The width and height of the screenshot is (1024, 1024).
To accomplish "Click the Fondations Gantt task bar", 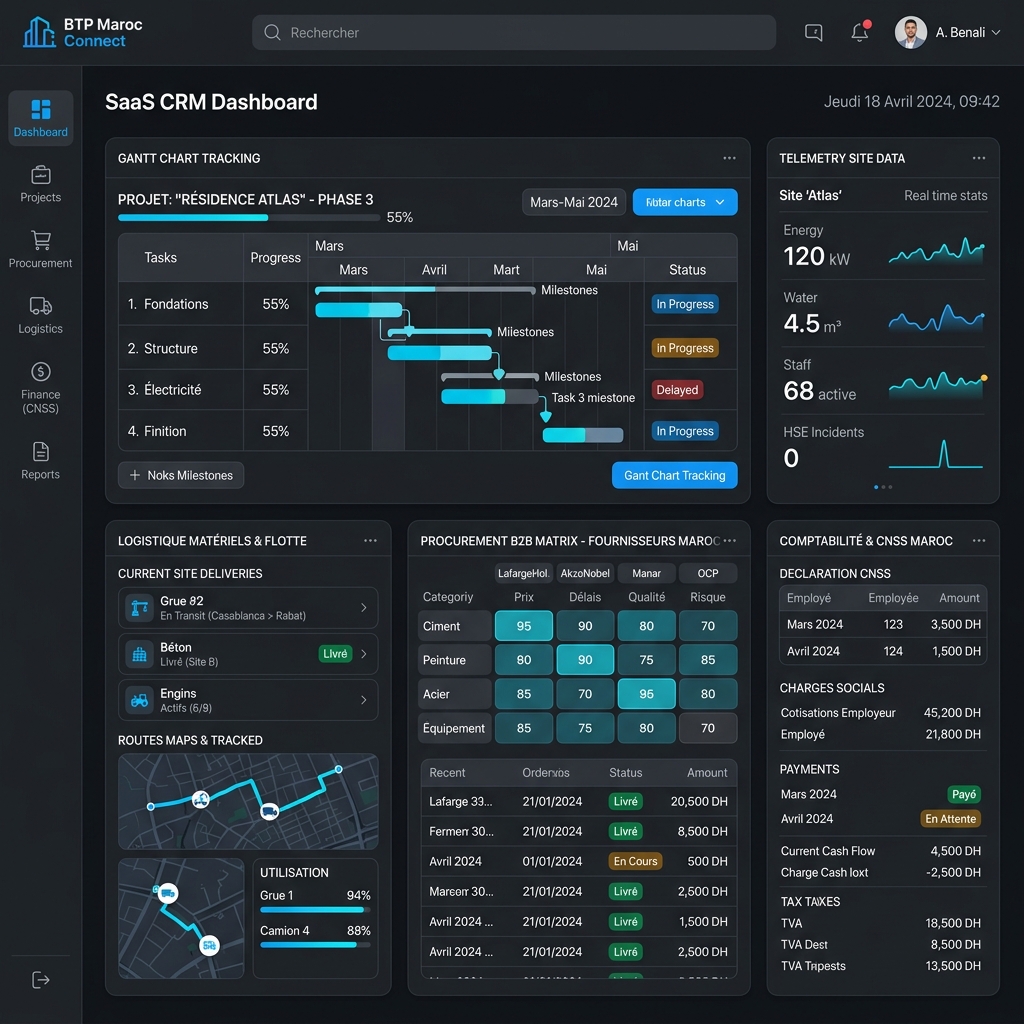I will point(359,310).
